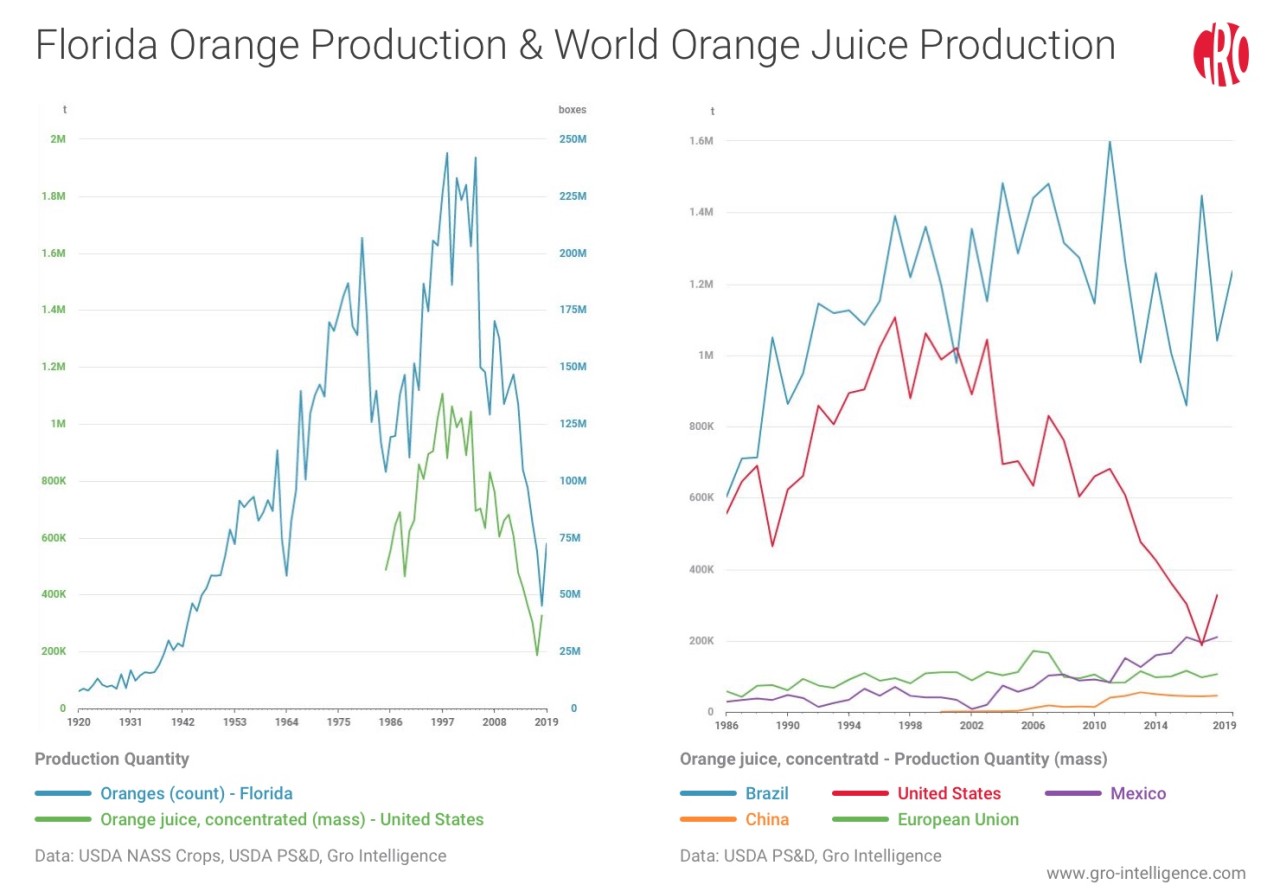The width and height of the screenshot is (1280, 891).
Task: Select 'Oranges (count) - Florida' legend label
Action: (196, 794)
